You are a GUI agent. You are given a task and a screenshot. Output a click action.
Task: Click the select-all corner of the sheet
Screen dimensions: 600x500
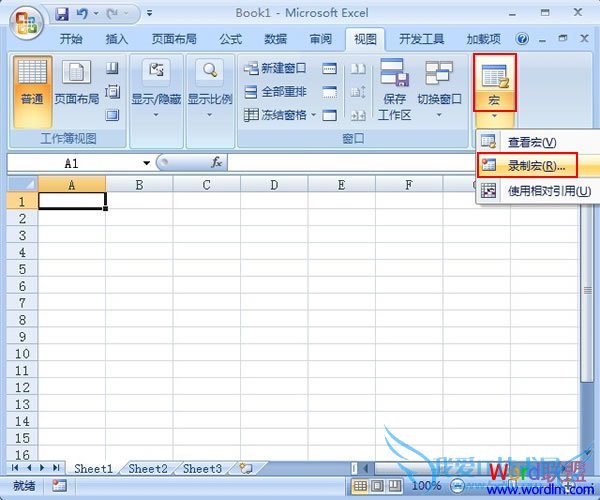[x=22, y=185]
